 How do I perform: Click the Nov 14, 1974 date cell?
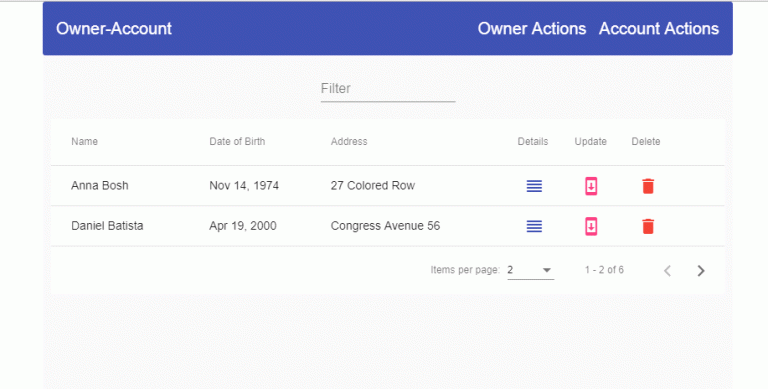click(x=244, y=186)
